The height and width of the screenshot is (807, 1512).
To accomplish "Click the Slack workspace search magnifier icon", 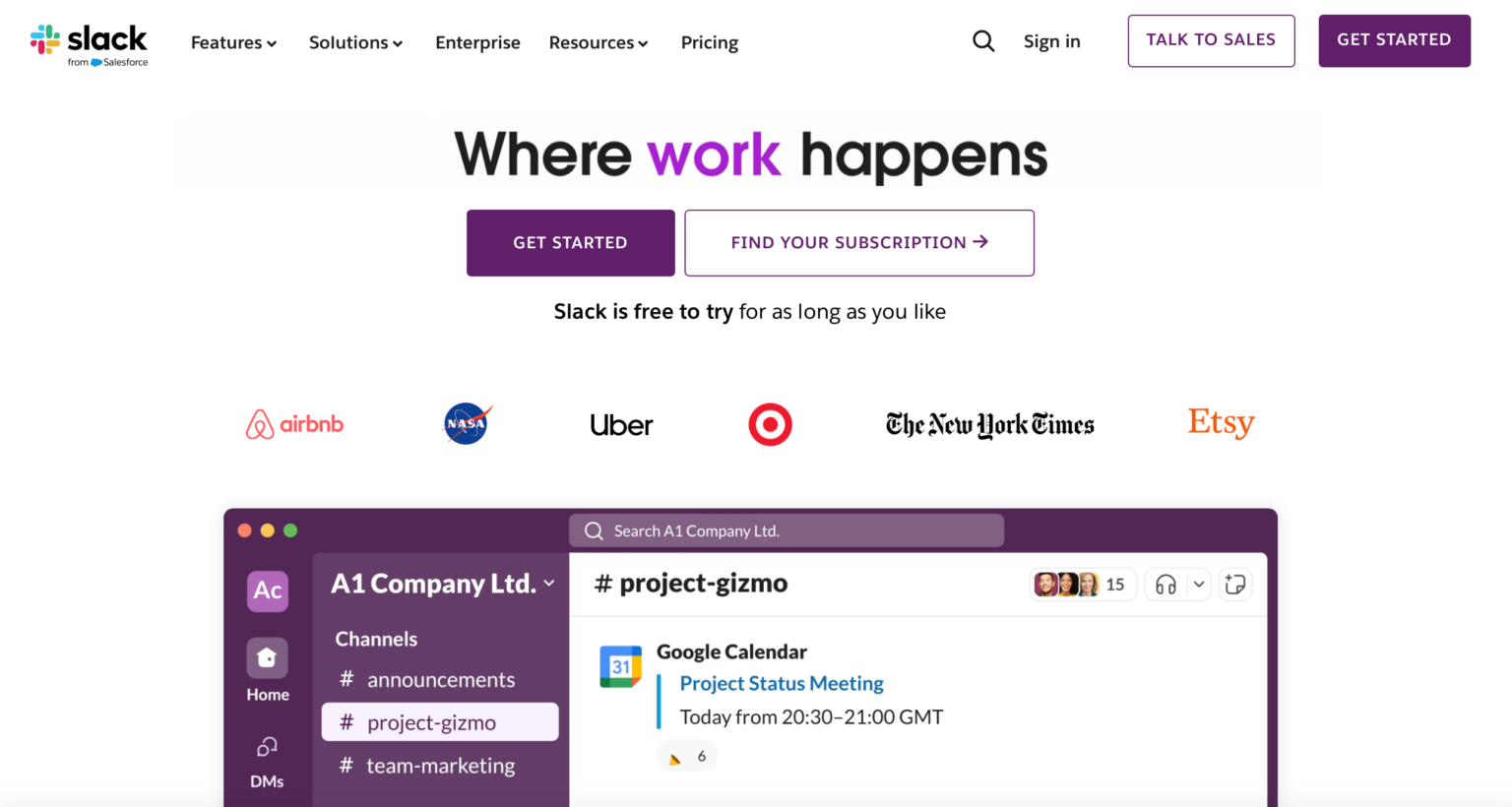I will 594,530.
